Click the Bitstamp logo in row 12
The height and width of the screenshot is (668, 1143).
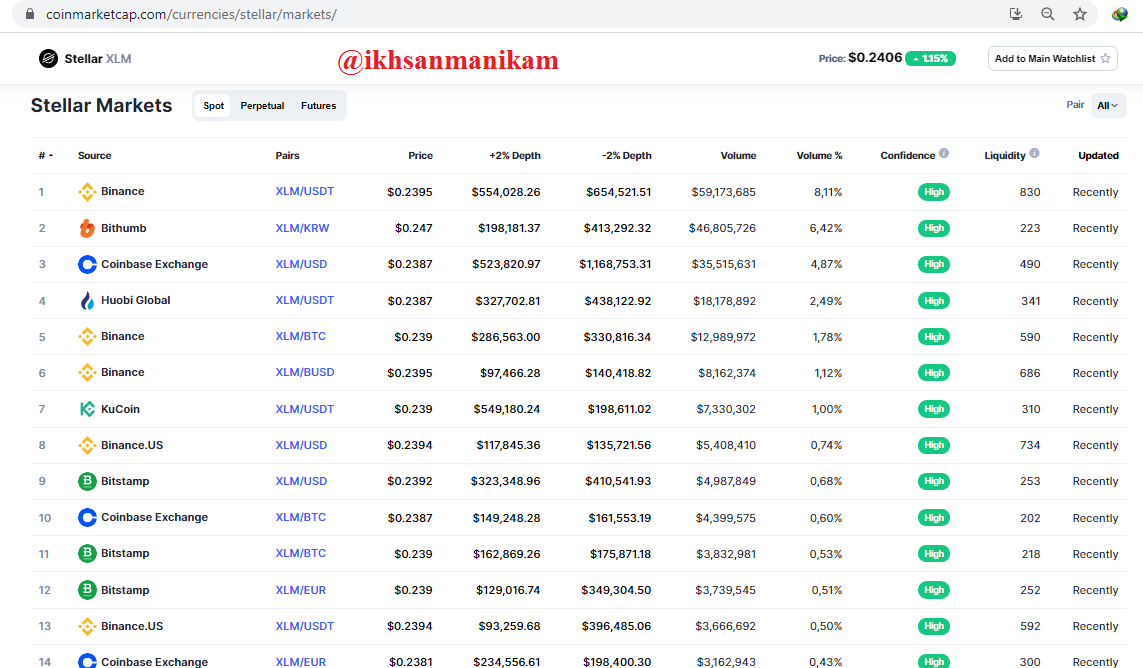[87, 590]
